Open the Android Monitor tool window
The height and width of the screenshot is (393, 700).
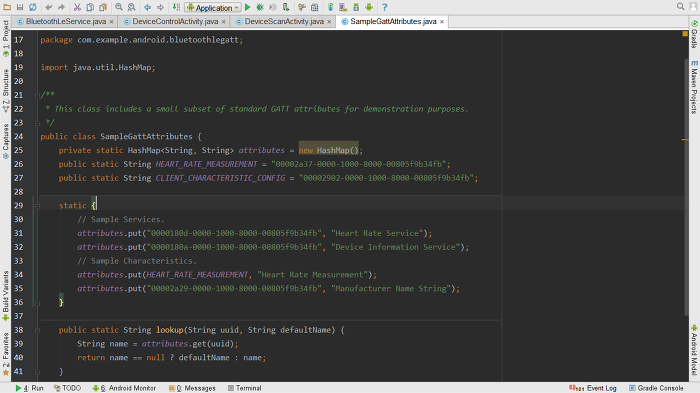[x=124, y=388]
